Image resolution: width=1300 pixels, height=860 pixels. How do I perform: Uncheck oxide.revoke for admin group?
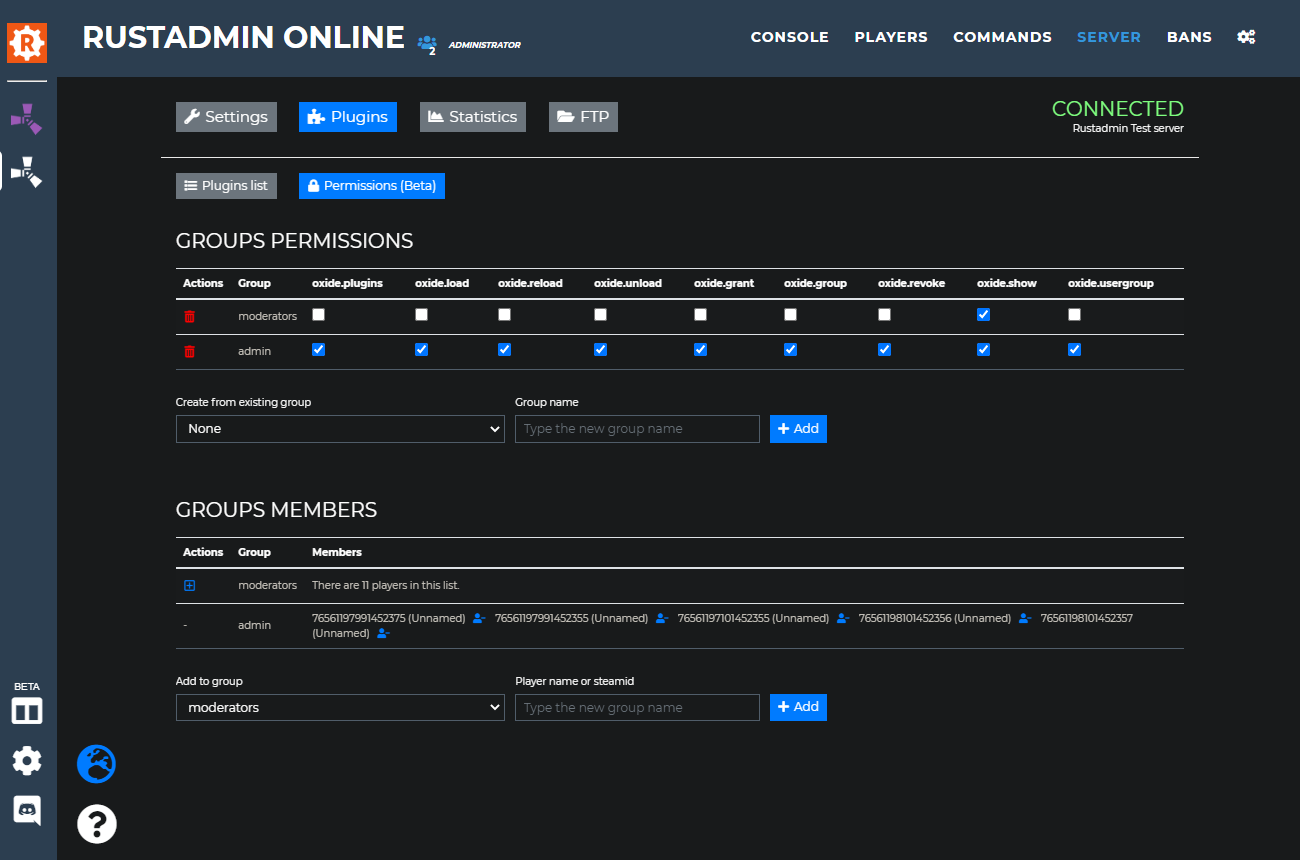click(x=884, y=349)
